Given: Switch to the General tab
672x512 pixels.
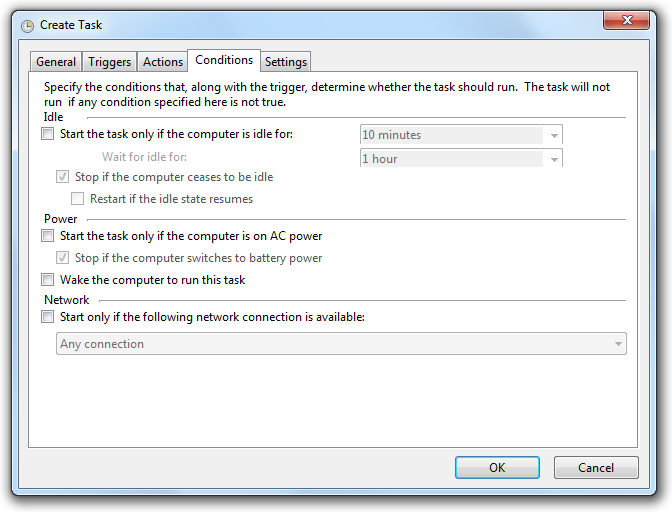Looking at the screenshot, I should 56,62.
